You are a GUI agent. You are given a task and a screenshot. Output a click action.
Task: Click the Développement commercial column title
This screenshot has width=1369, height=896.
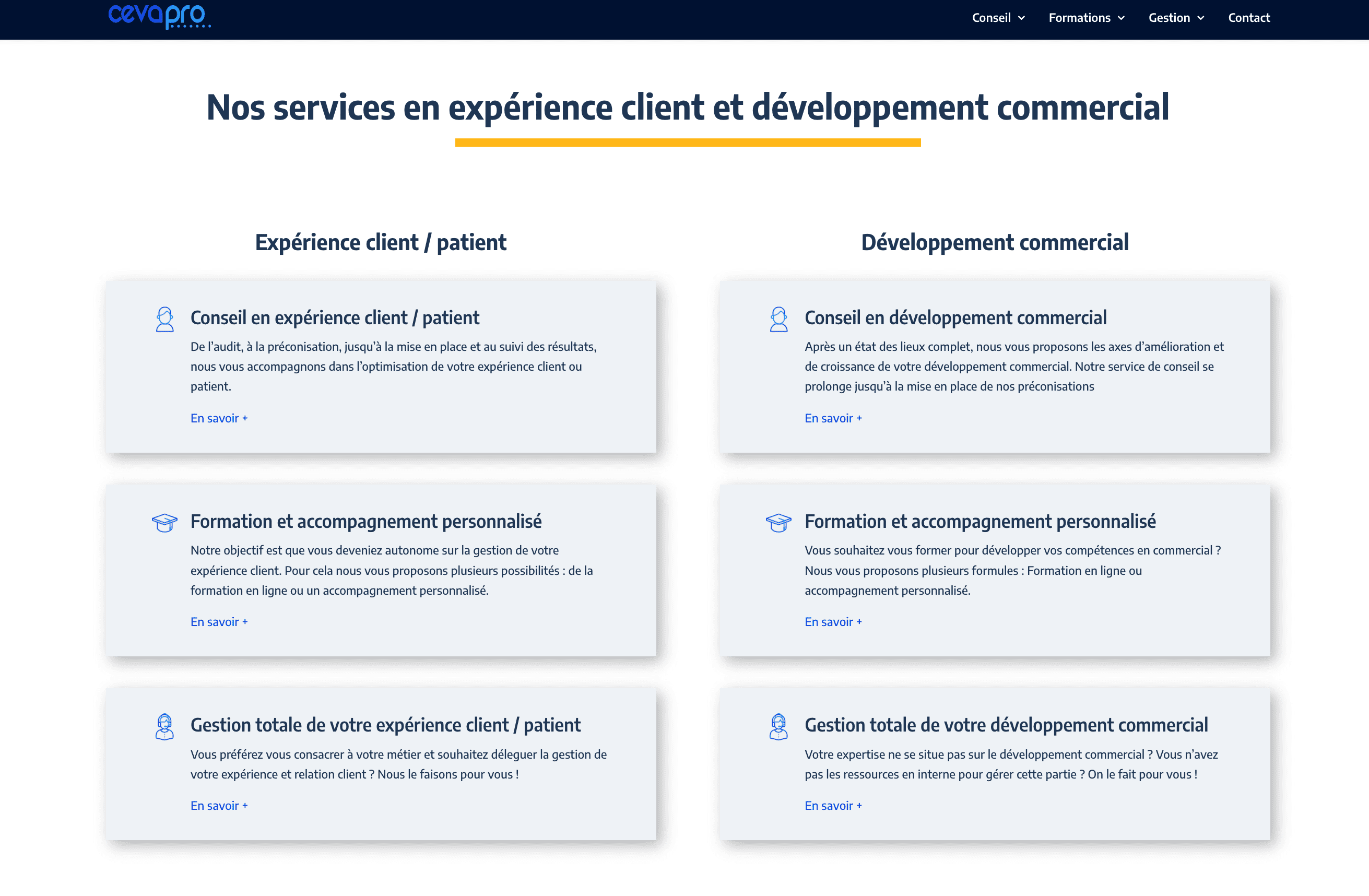tap(995, 243)
